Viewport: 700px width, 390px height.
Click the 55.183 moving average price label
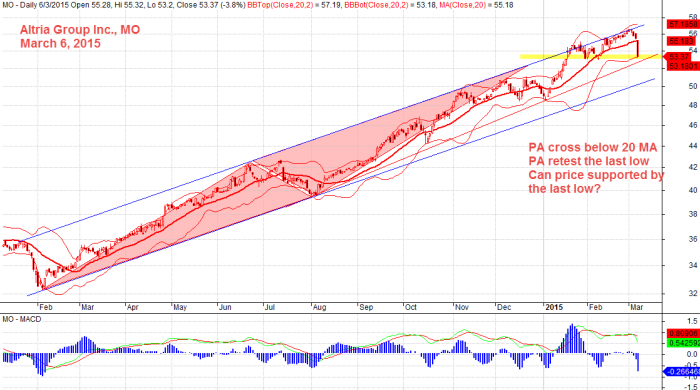click(681, 41)
